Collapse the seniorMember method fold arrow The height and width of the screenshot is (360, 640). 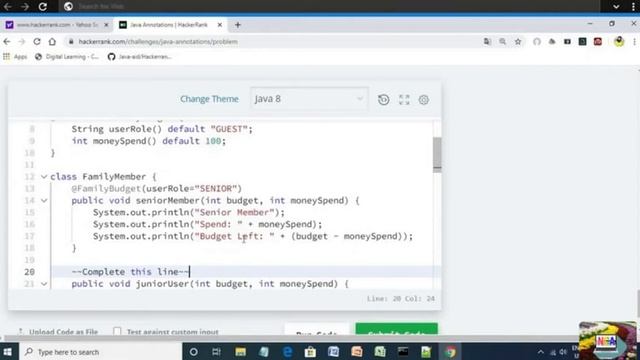[44, 200]
